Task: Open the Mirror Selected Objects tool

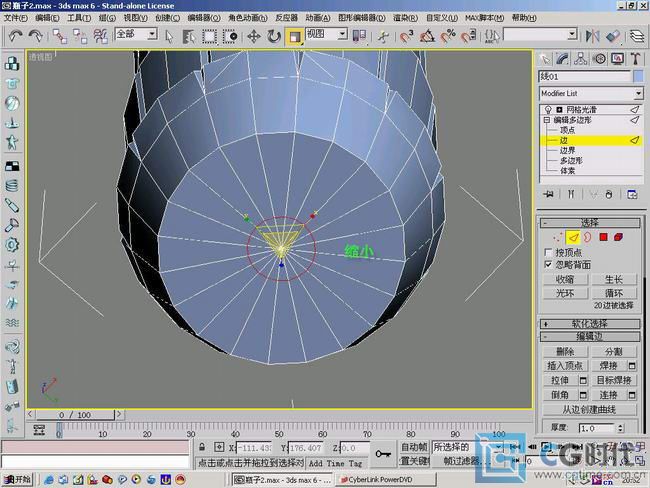Action: click(x=593, y=36)
